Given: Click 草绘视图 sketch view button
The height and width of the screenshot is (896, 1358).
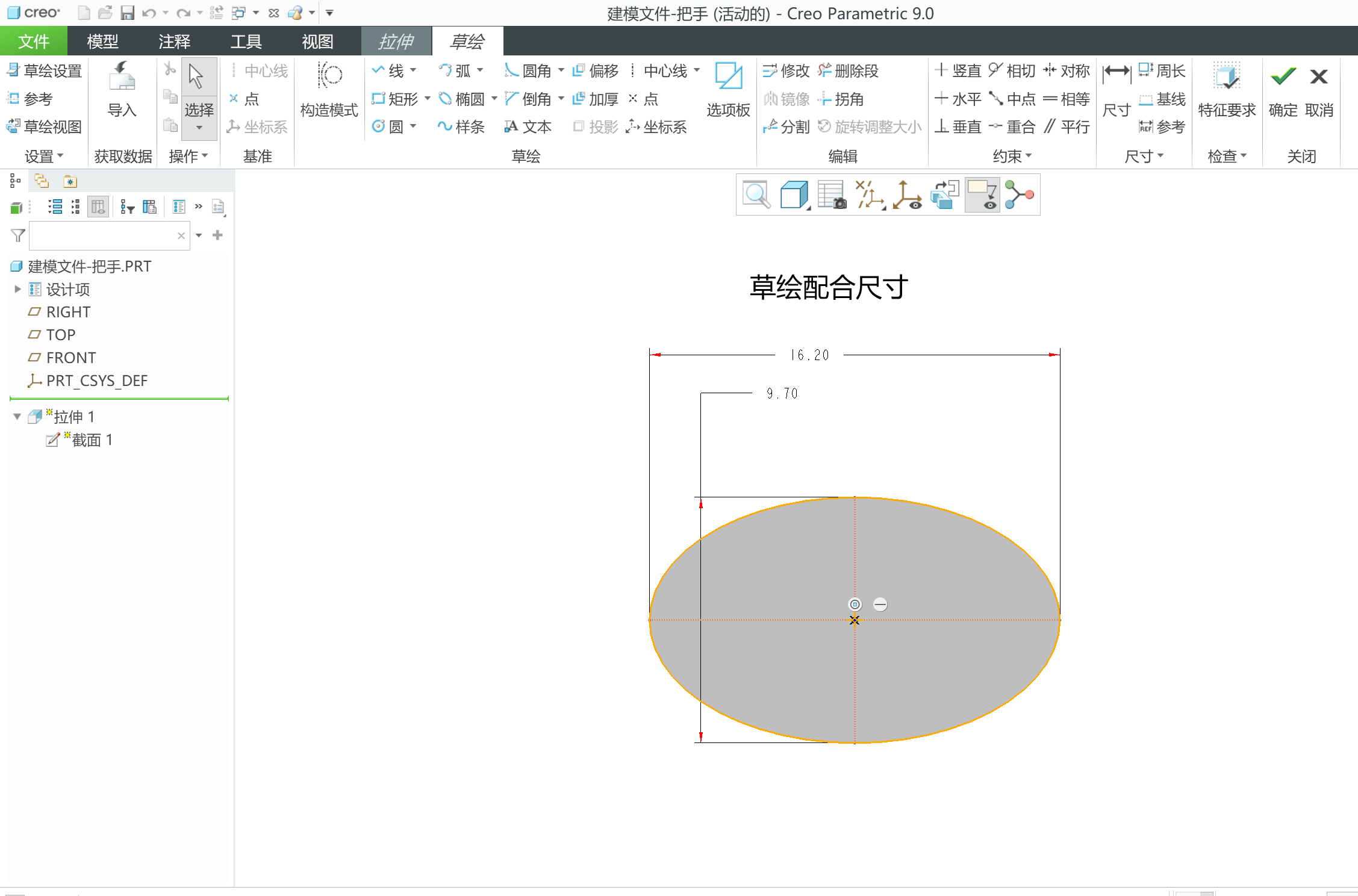Looking at the screenshot, I should pos(45,126).
